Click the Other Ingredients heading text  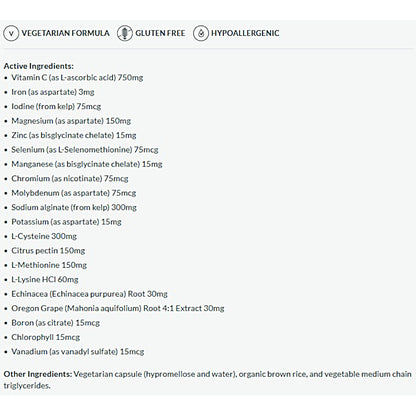38,374
